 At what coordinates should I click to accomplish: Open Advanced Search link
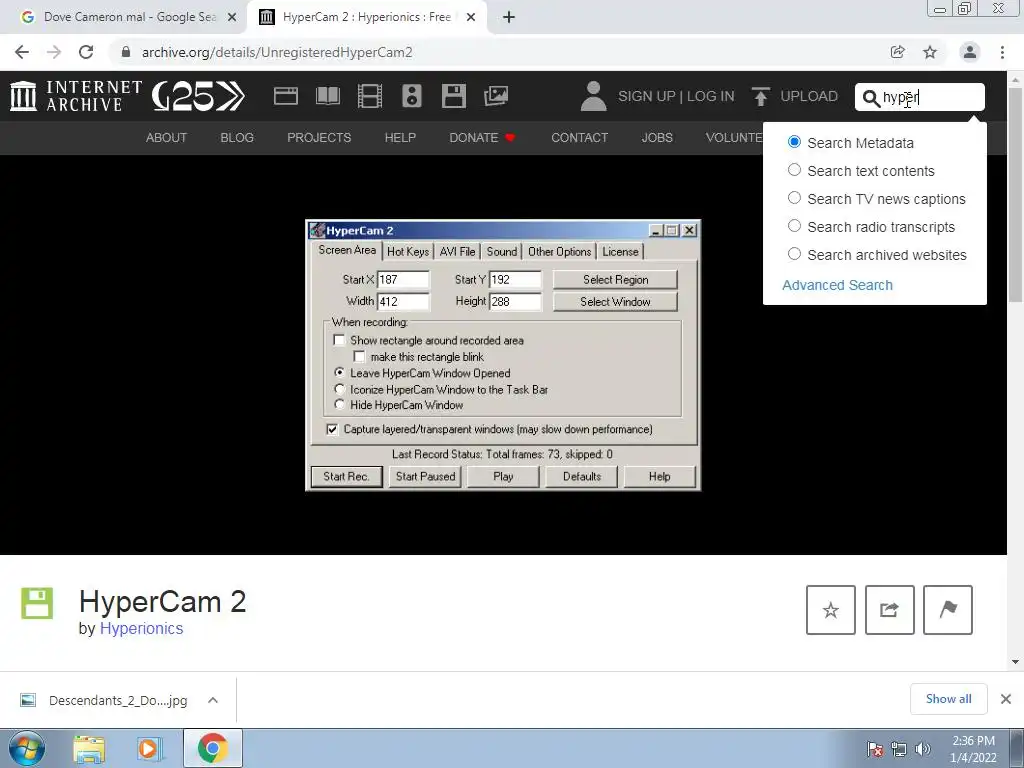point(837,285)
